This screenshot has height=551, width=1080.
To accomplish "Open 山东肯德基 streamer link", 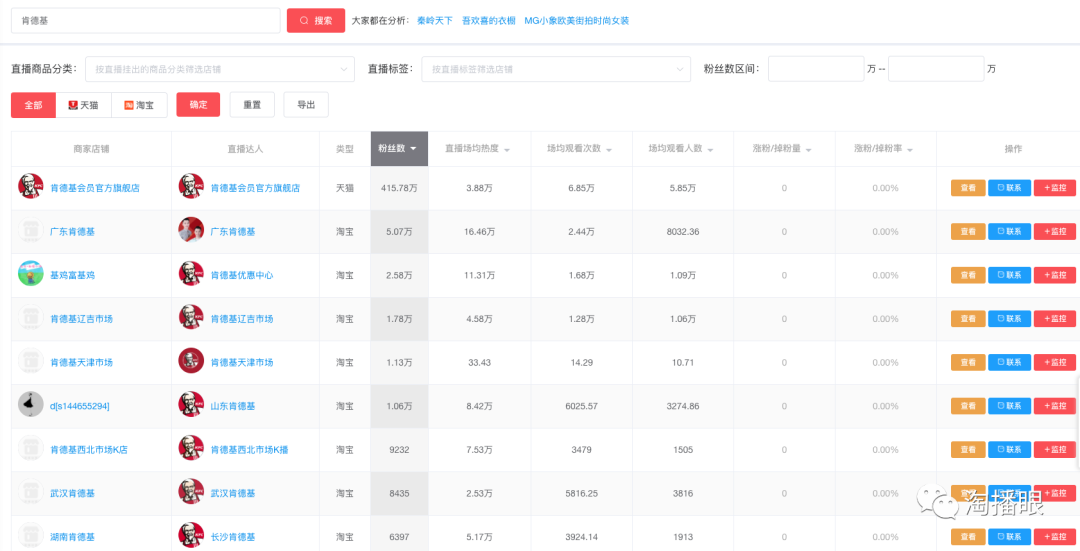I will pyautogui.click(x=233, y=406).
